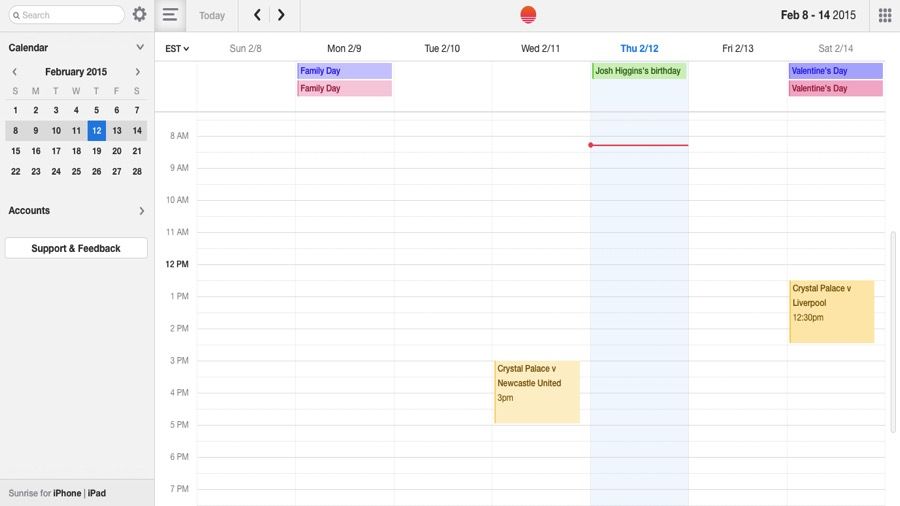Click the Today button
The height and width of the screenshot is (506, 900).
[212, 15]
